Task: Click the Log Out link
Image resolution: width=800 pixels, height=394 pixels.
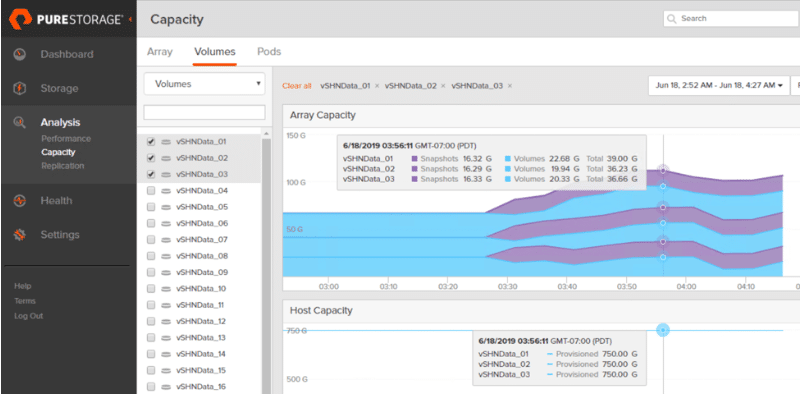Action: pyautogui.click(x=29, y=316)
